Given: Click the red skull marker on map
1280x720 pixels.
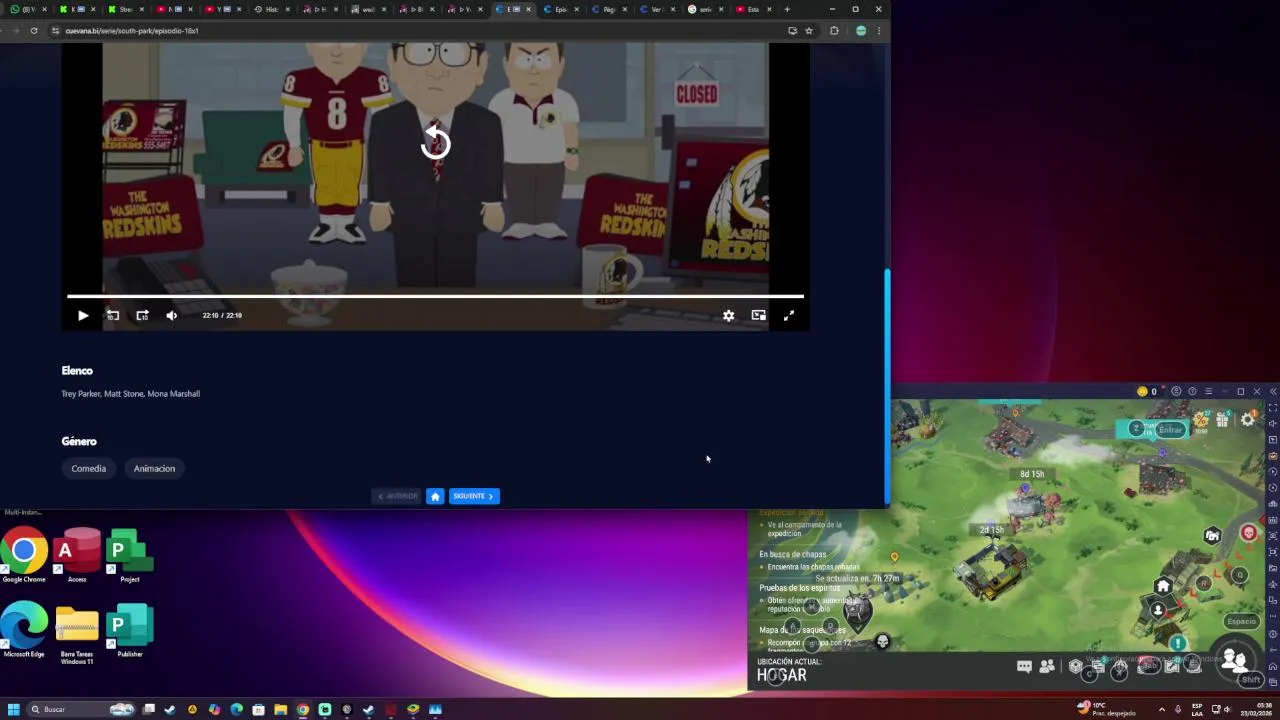Looking at the screenshot, I should tap(1249, 533).
